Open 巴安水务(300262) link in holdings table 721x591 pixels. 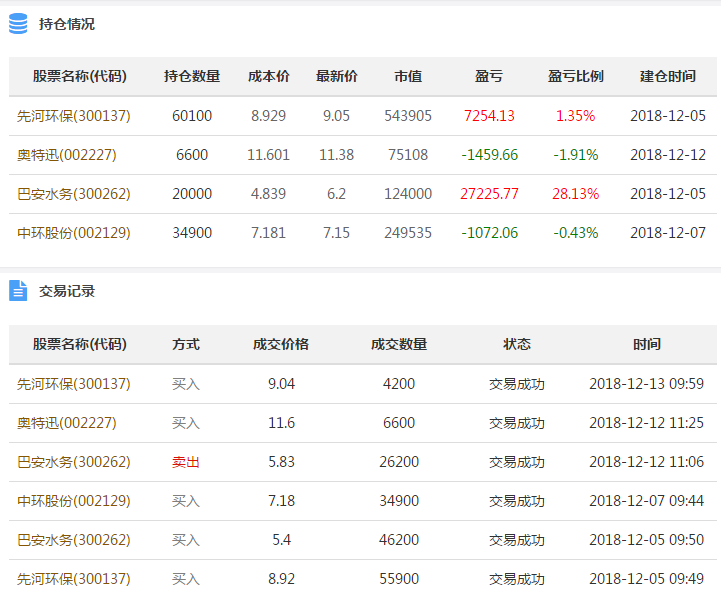coord(74,194)
